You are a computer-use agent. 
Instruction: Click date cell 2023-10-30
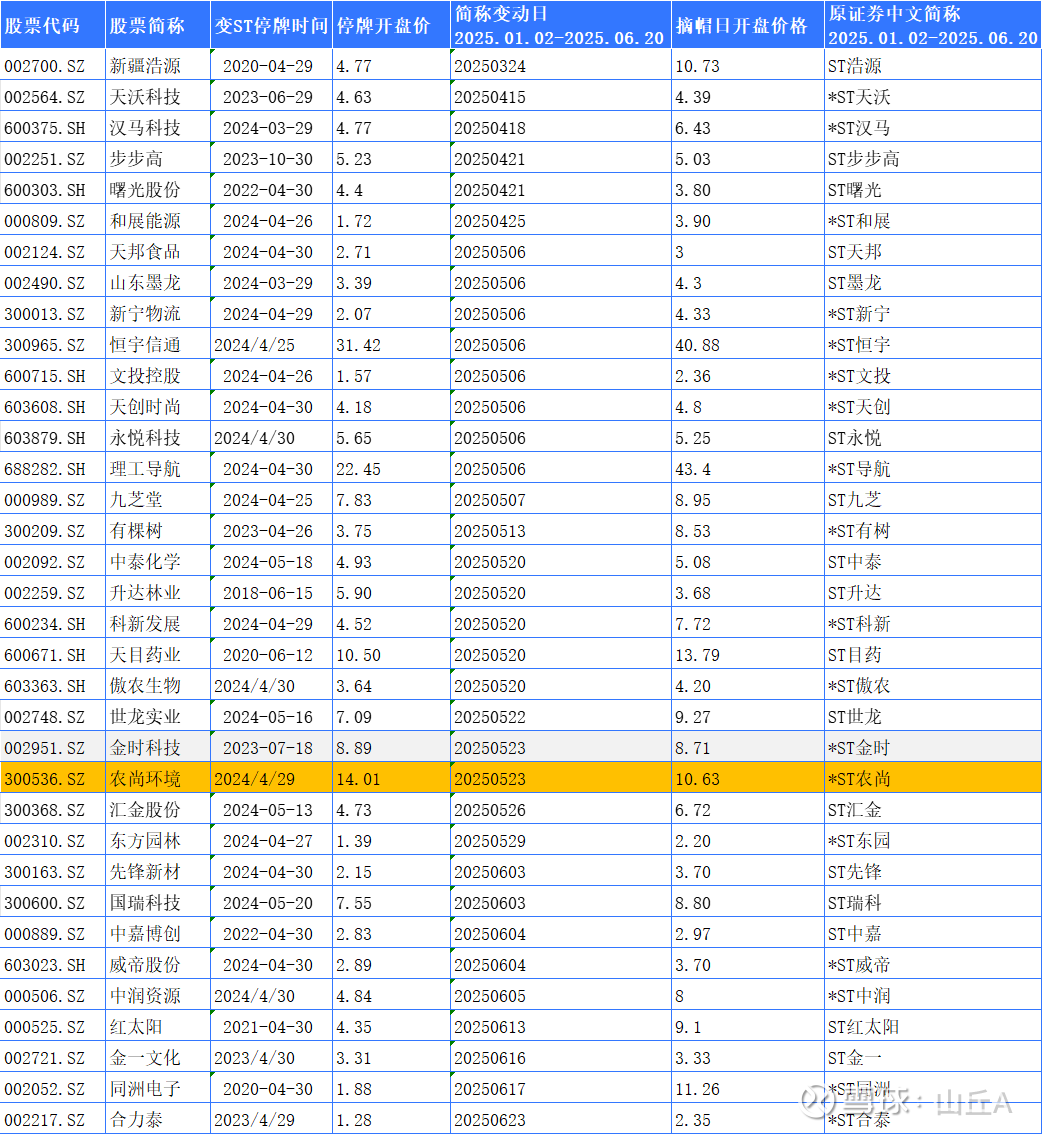[x=271, y=159]
